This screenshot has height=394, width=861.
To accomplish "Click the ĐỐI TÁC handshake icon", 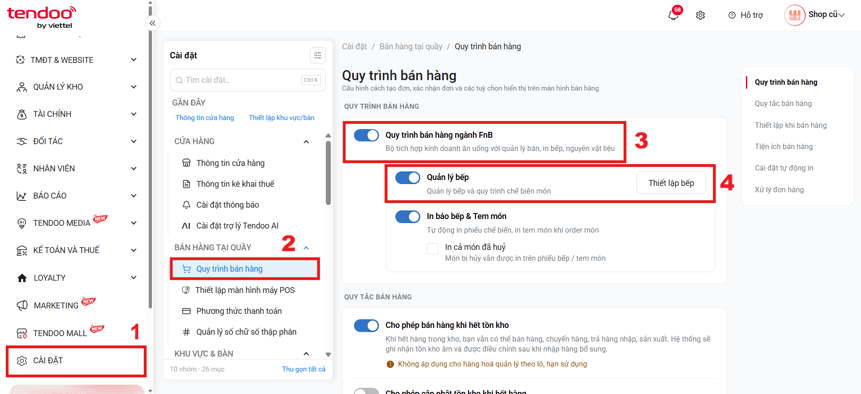I will click(x=21, y=141).
